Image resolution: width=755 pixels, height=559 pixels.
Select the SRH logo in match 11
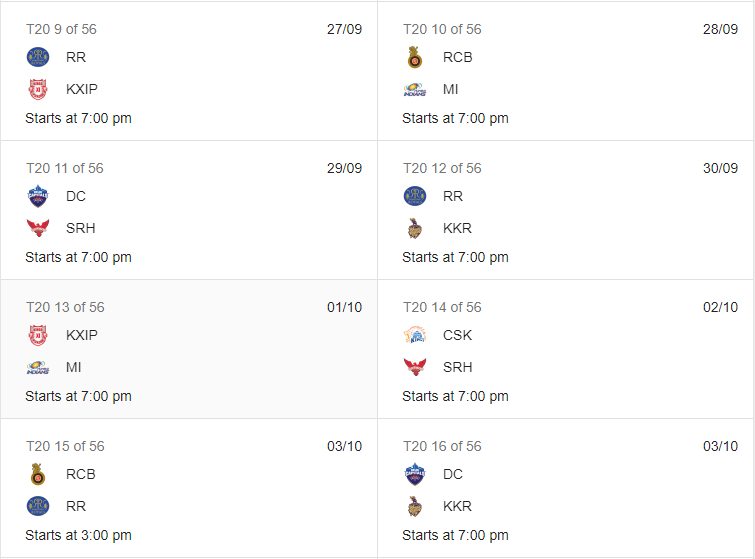tap(37, 228)
